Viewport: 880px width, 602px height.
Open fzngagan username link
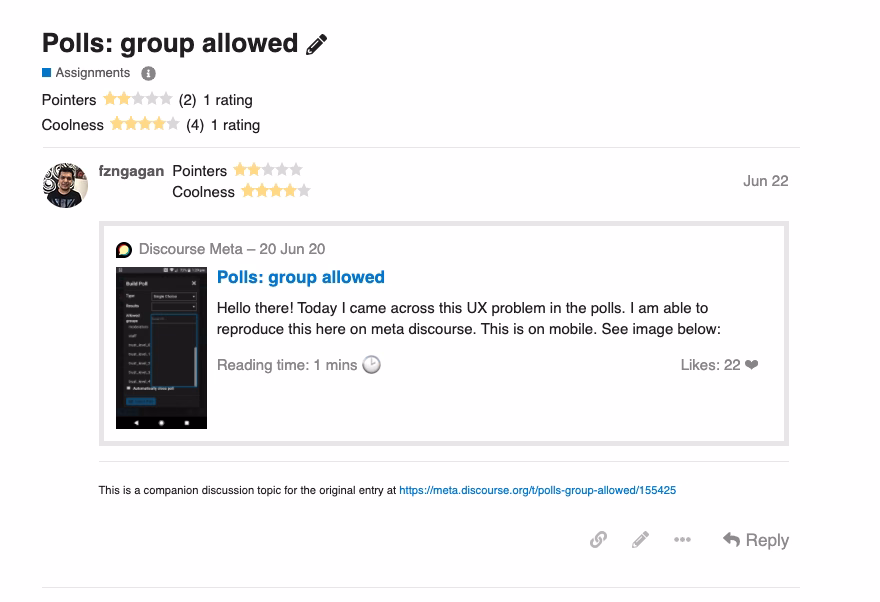pyautogui.click(x=131, y=171)
